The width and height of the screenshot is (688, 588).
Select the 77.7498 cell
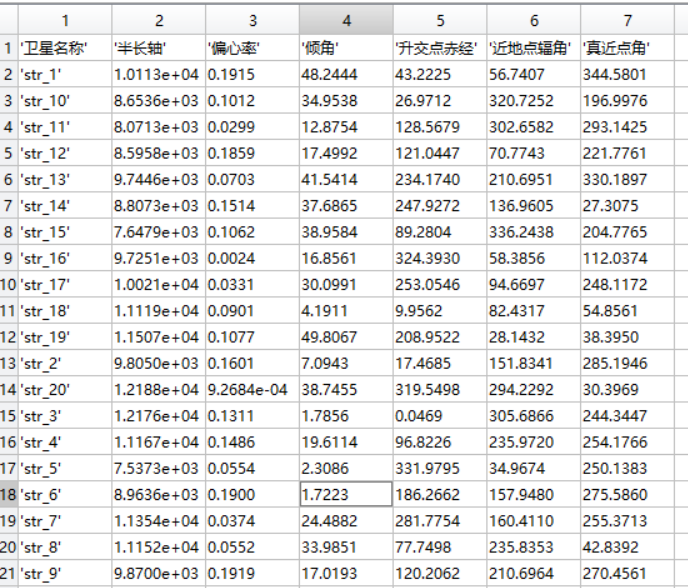tap(440, 547)
